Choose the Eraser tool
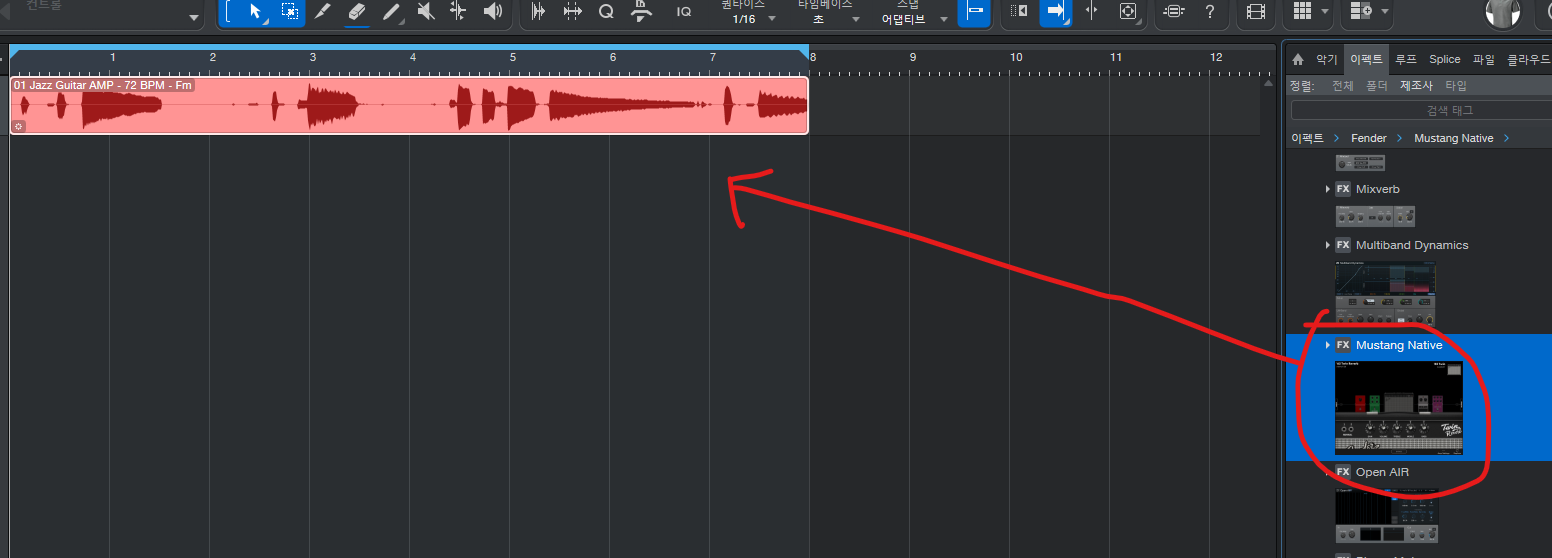1552x558 pixels. 357,11
